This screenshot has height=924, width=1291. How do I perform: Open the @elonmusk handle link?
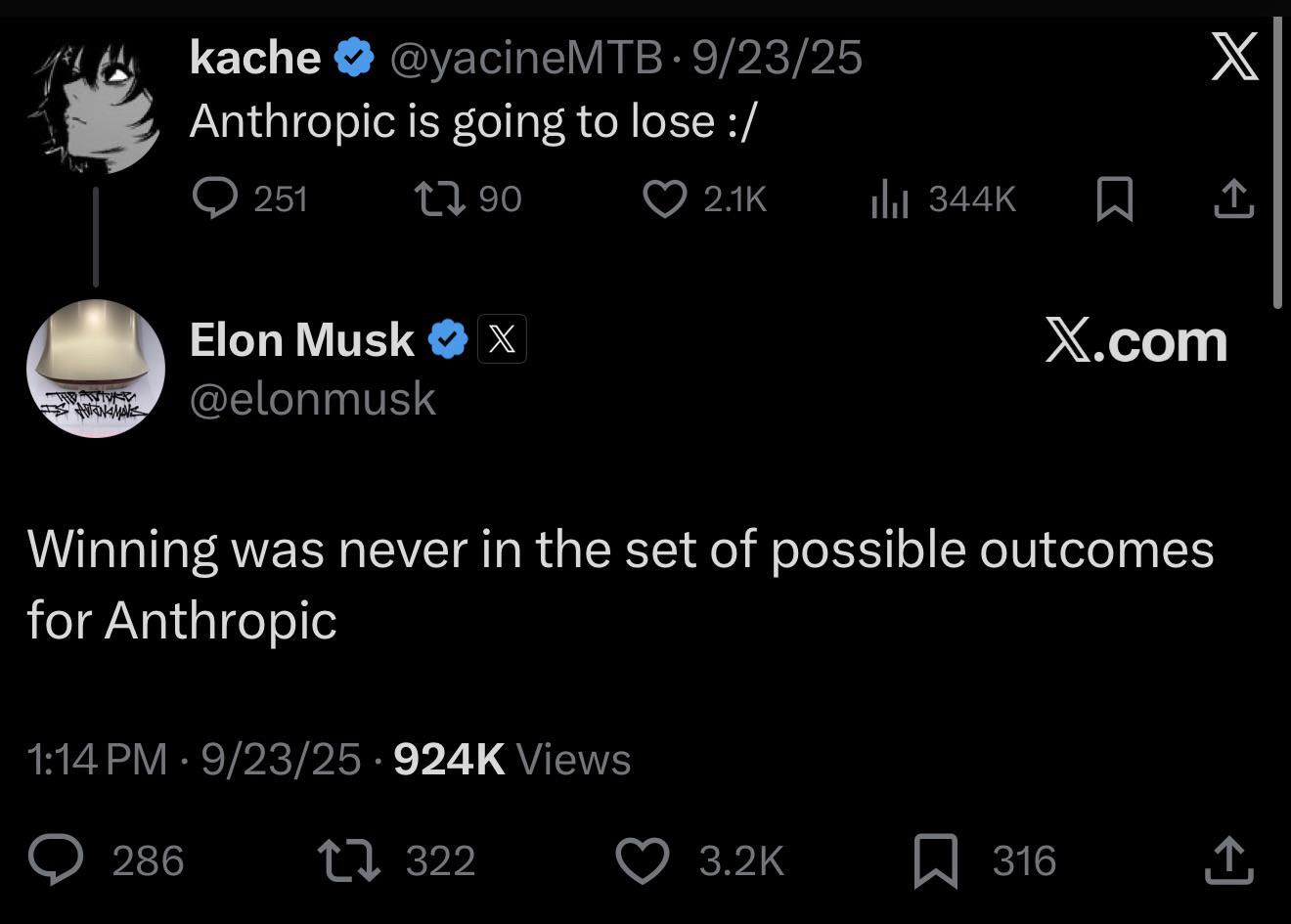click(x=312, y=399)
